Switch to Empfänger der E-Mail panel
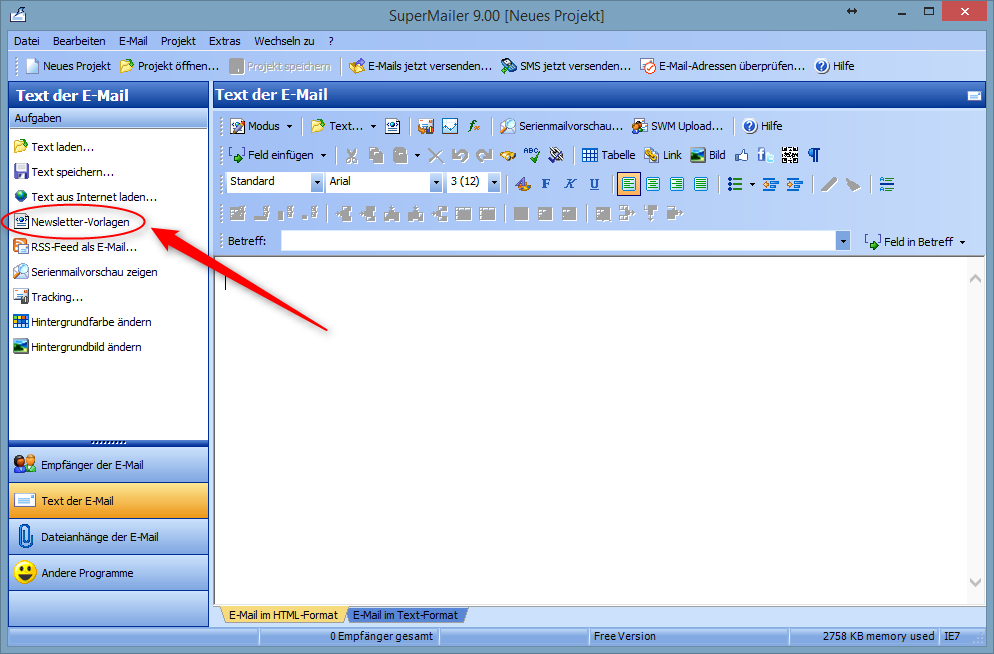The height and width of the screenshot is (654, 994). [108, 465]
